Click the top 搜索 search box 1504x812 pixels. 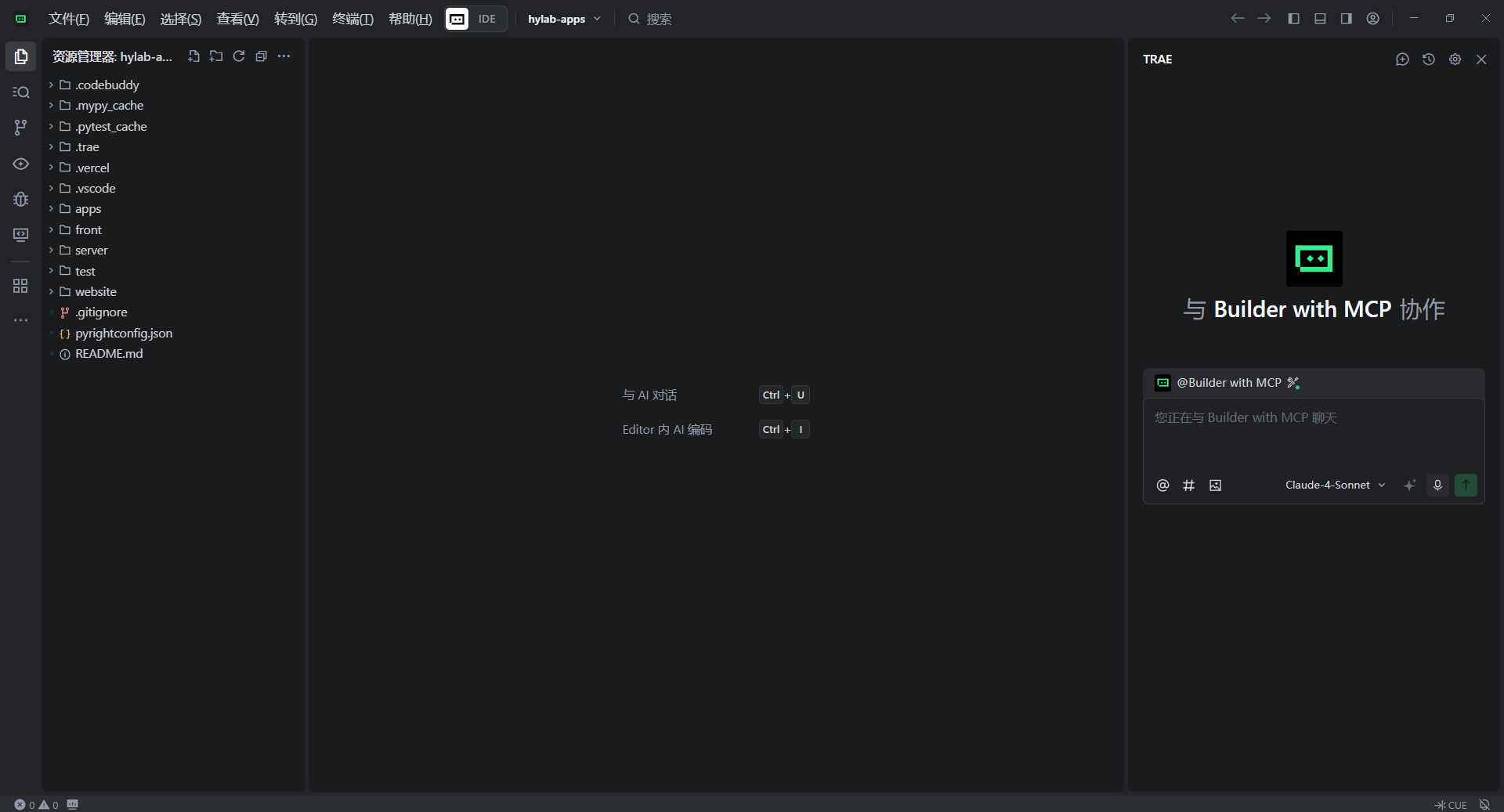(650, 19)
